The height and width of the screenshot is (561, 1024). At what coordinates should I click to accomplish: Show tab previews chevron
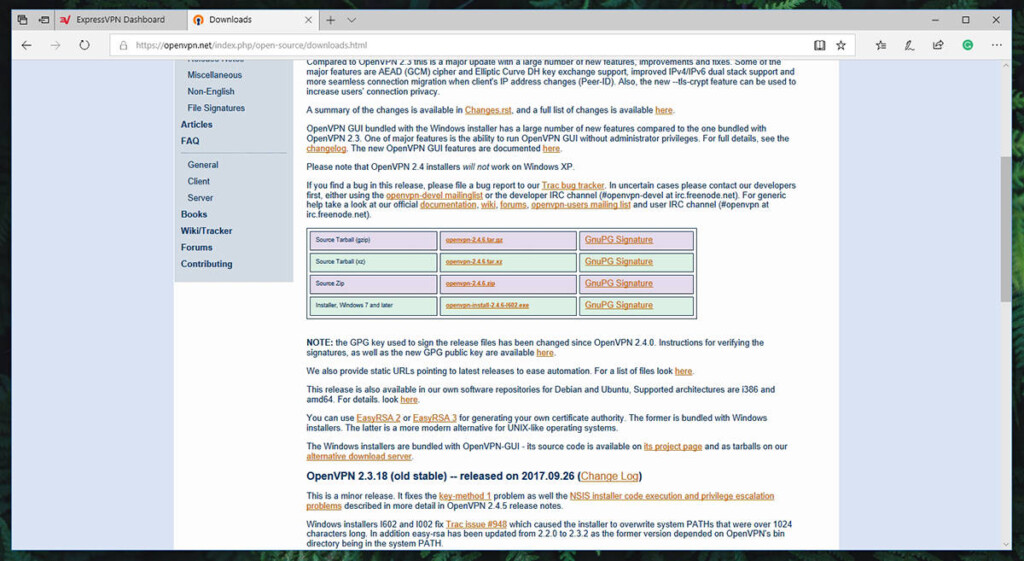[x=351, y=20]
